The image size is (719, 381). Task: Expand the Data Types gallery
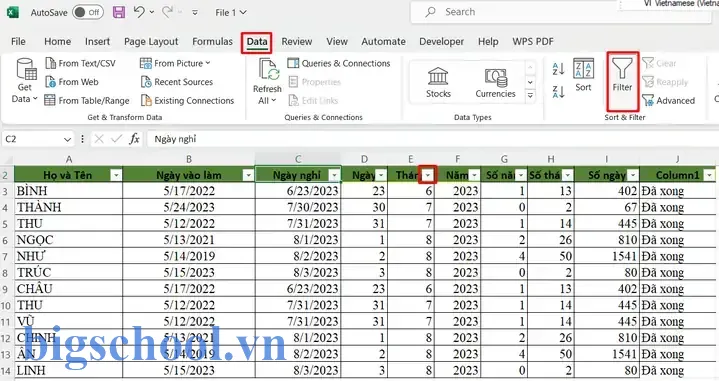(530, 95)
